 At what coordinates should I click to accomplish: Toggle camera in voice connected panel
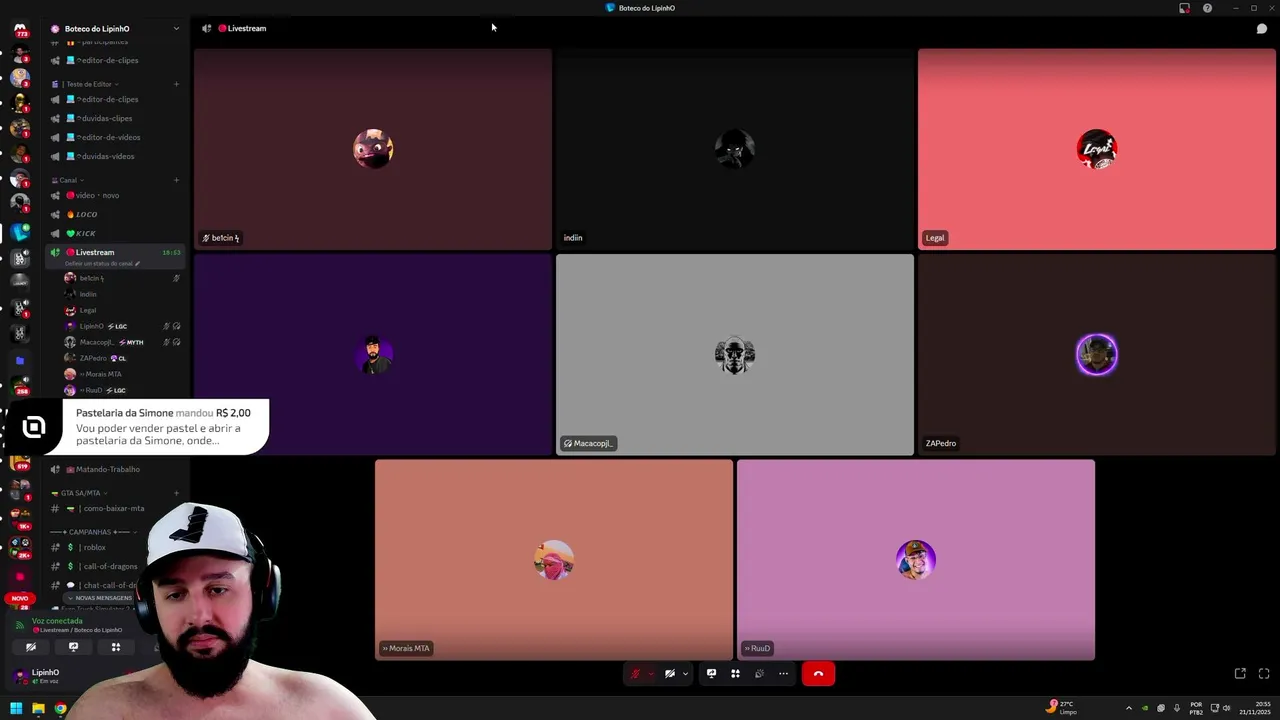pos(31,647)
